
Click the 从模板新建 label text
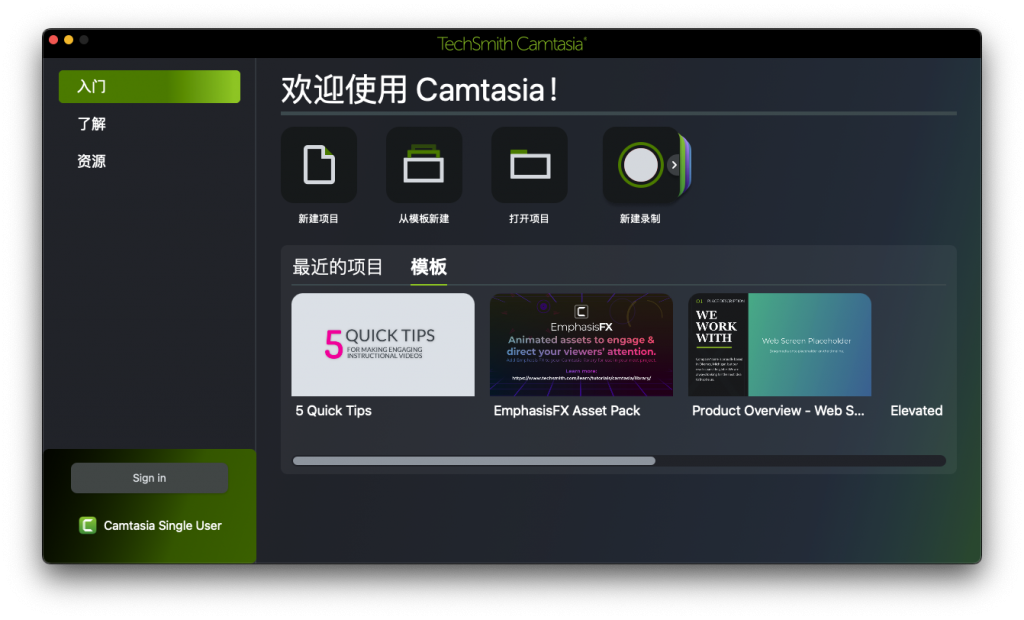[424, 218]
